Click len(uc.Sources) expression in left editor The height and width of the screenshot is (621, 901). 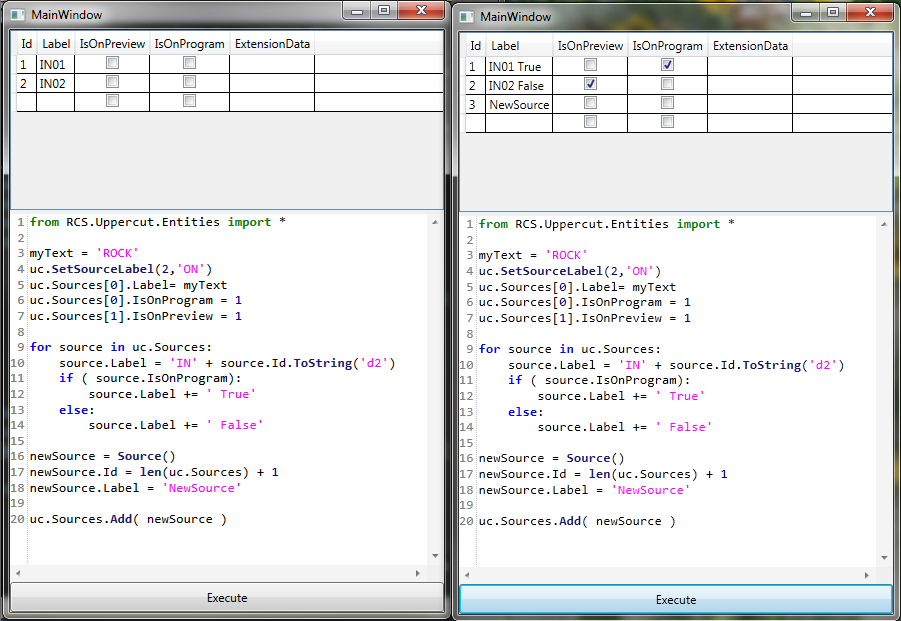[195, 472]
